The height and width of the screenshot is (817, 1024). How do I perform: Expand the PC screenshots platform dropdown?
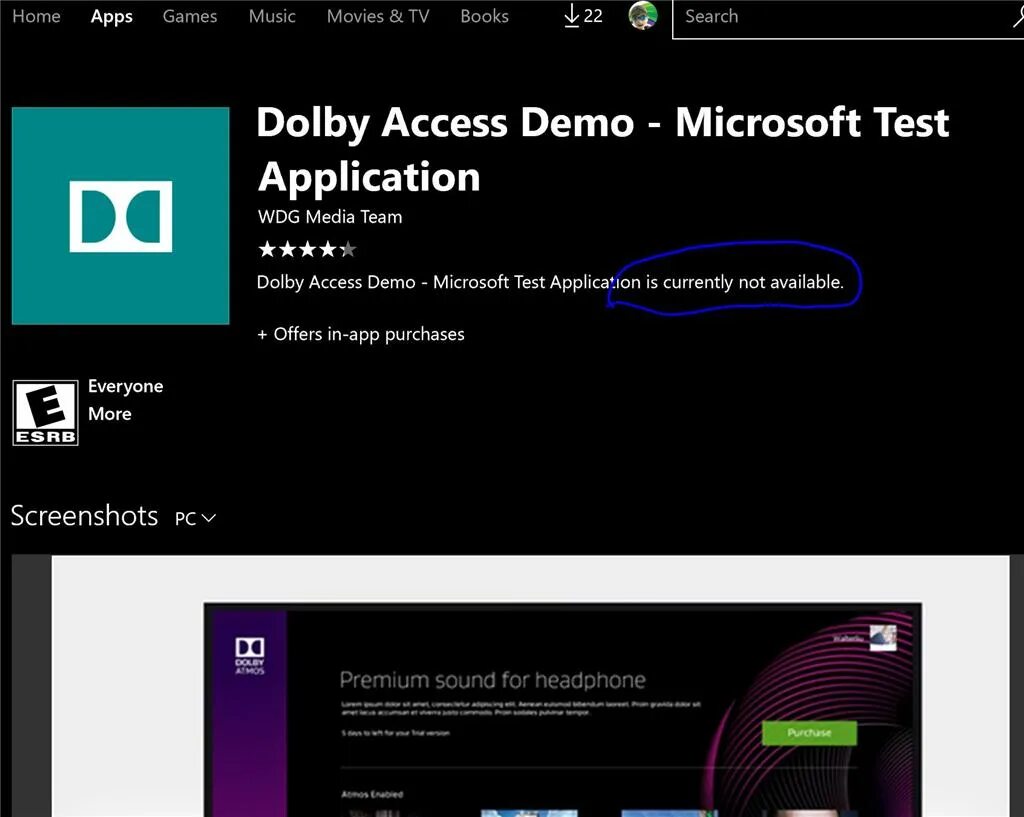(x=195, y=518)
